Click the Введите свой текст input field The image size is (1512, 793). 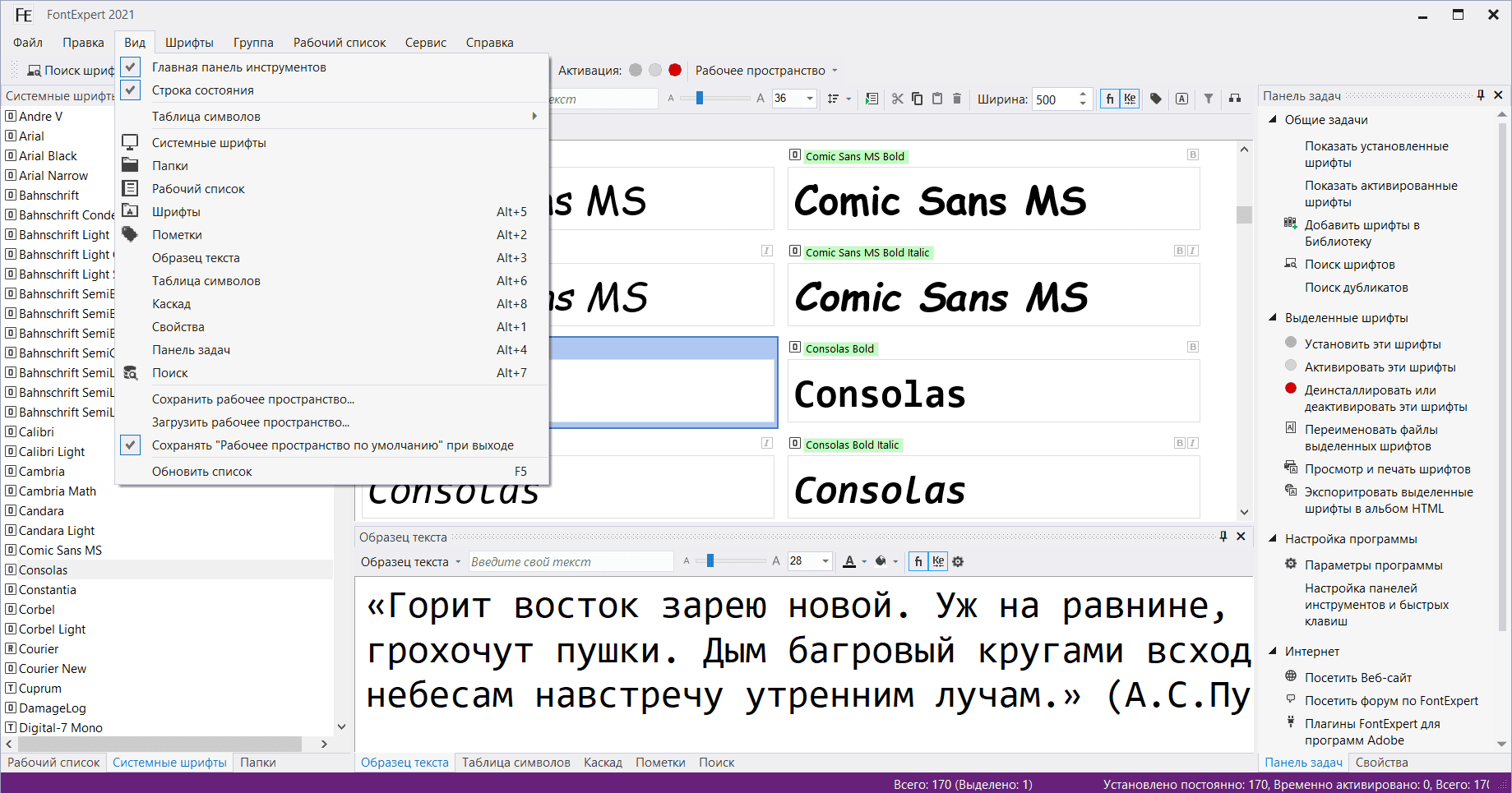coord(571,561)
